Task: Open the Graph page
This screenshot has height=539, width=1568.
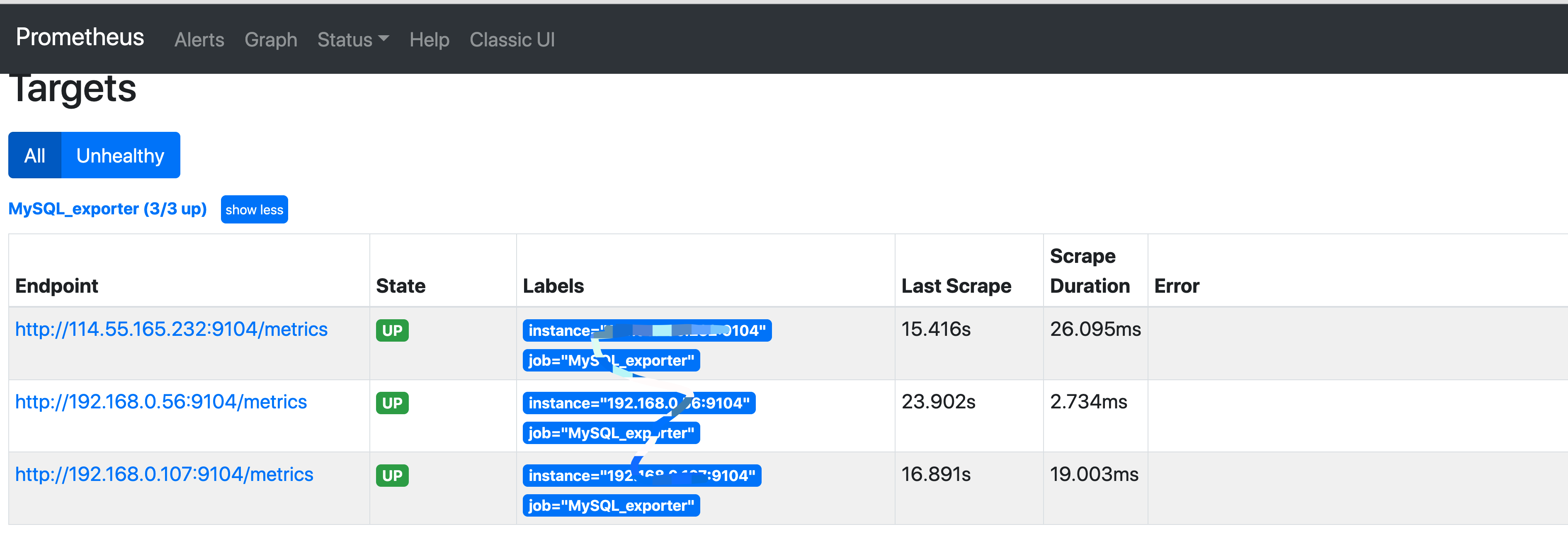Action: [x=270, y=40]
